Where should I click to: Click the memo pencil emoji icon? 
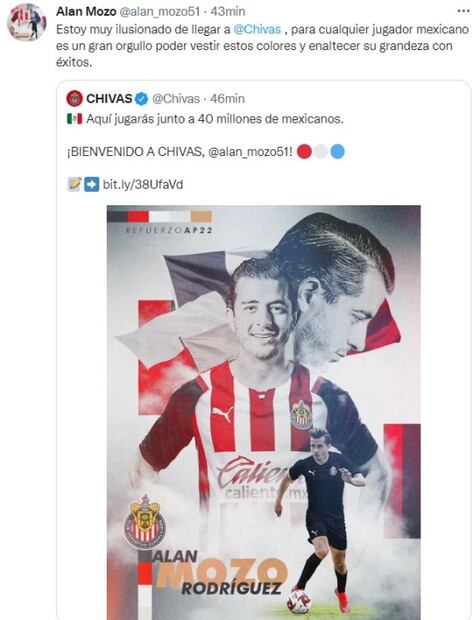(x=74, y=185)
